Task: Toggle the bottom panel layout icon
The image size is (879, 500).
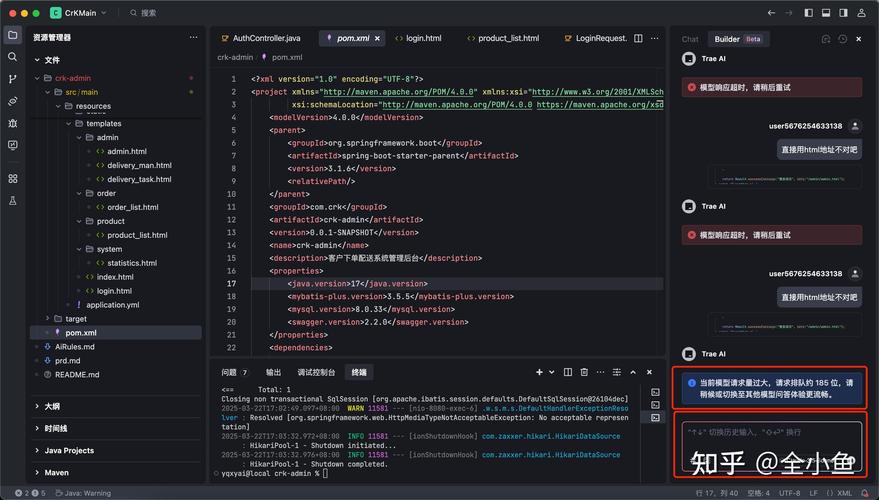Action: pos(826,12)
